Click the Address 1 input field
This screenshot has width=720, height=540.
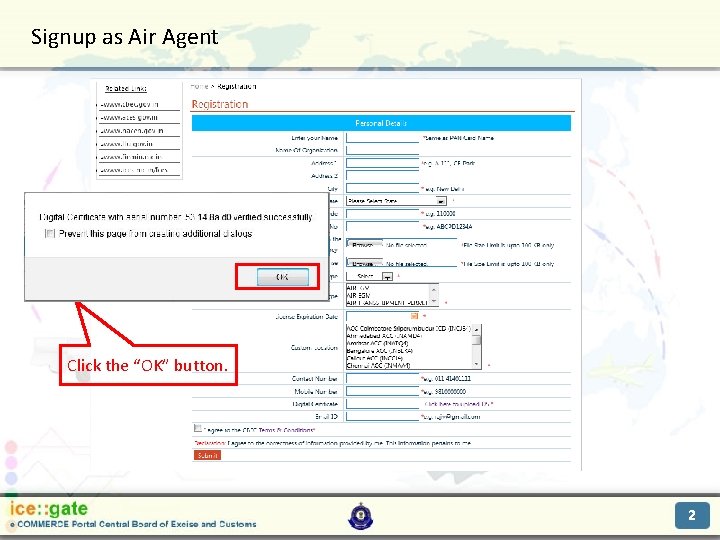382,163
